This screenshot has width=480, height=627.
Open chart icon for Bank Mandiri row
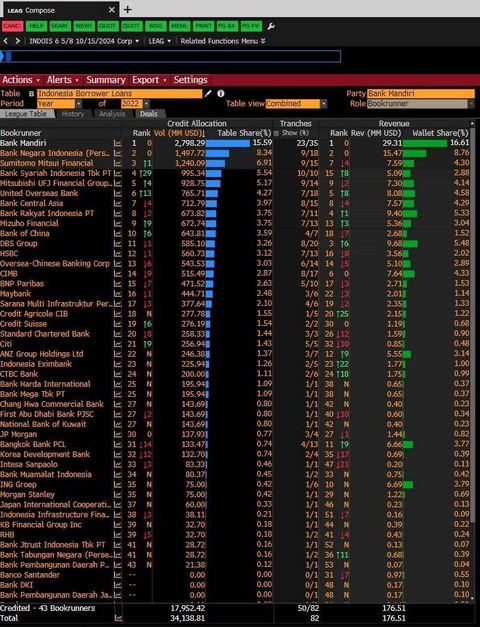[118, 143]
